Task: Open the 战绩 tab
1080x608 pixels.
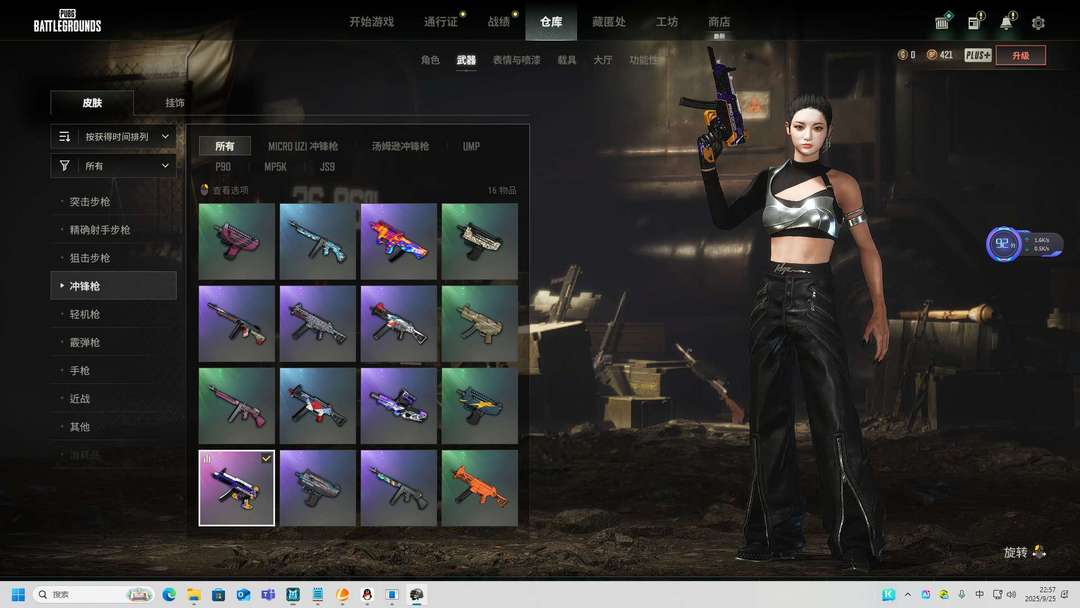Action: [x=499, y=22]
